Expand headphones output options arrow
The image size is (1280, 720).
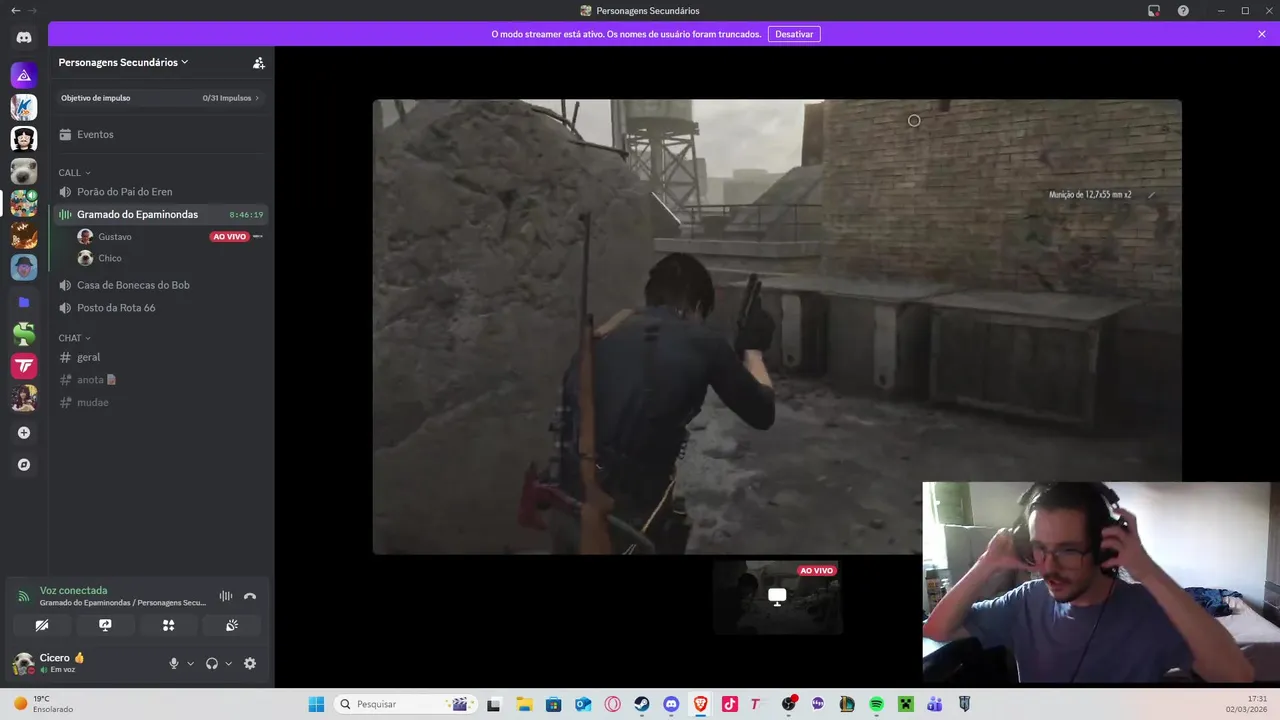point(229,663)
